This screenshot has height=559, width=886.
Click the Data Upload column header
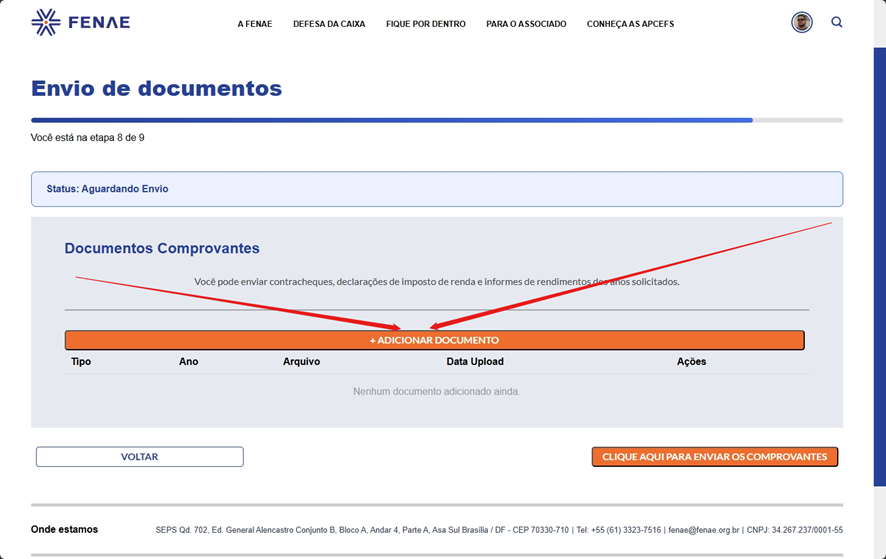[x=475, y=362]
